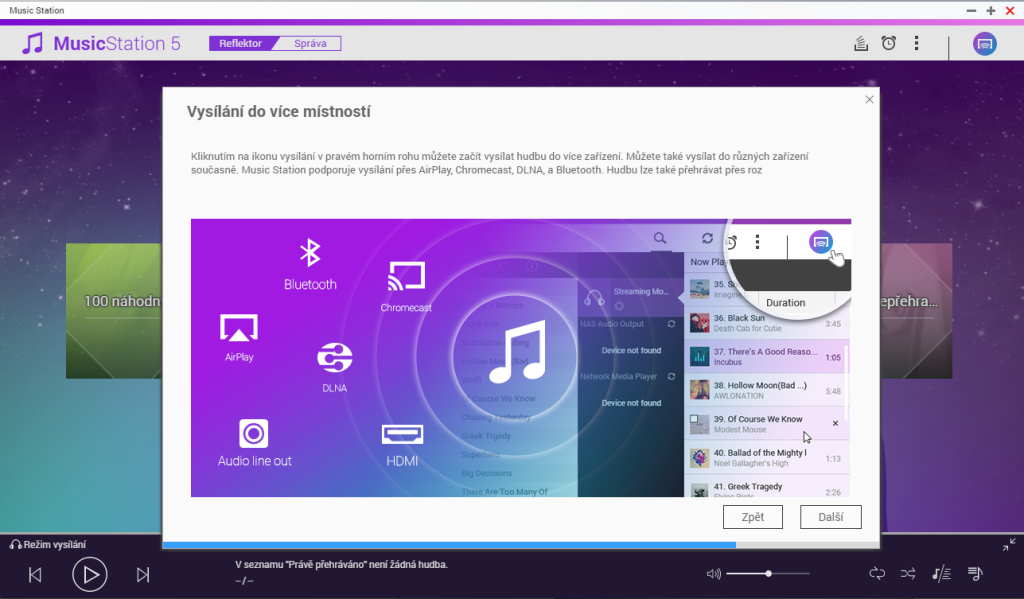The image size is (1024, 599).
Task: Switch to the Správa tab
Action: click(310, 43)
